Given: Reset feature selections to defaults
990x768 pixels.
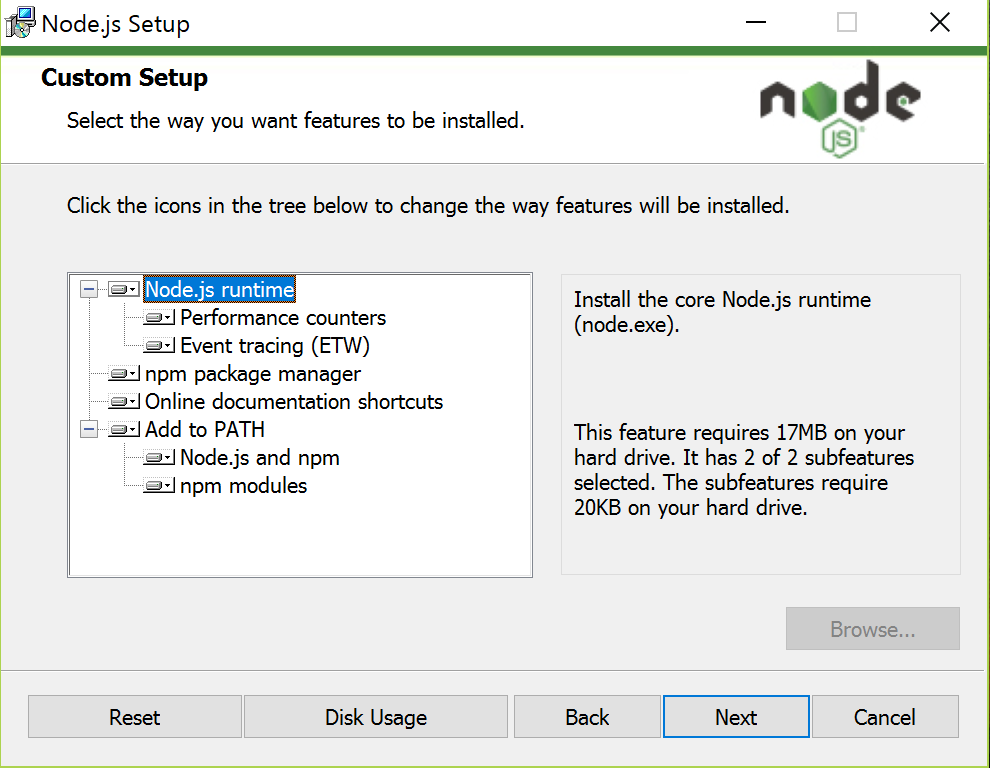Looking at the screenshot, I should (x=134, y=716).
